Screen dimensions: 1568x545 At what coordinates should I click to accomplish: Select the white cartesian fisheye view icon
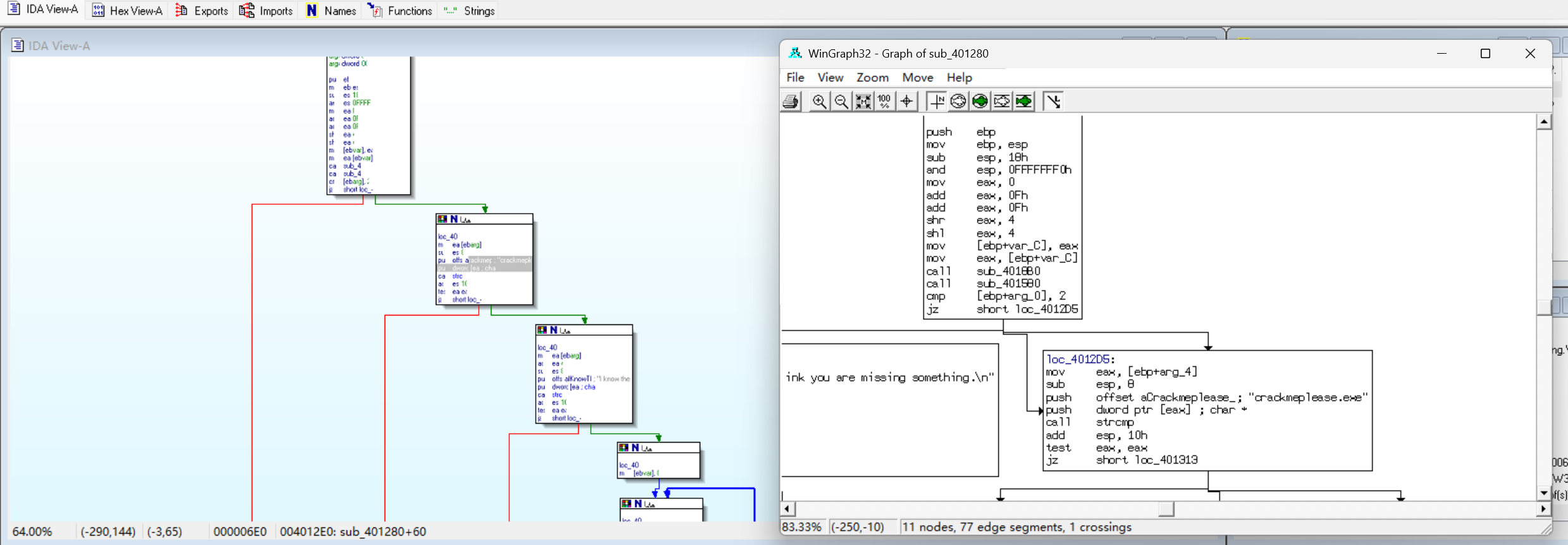(x=1002, y=101)
